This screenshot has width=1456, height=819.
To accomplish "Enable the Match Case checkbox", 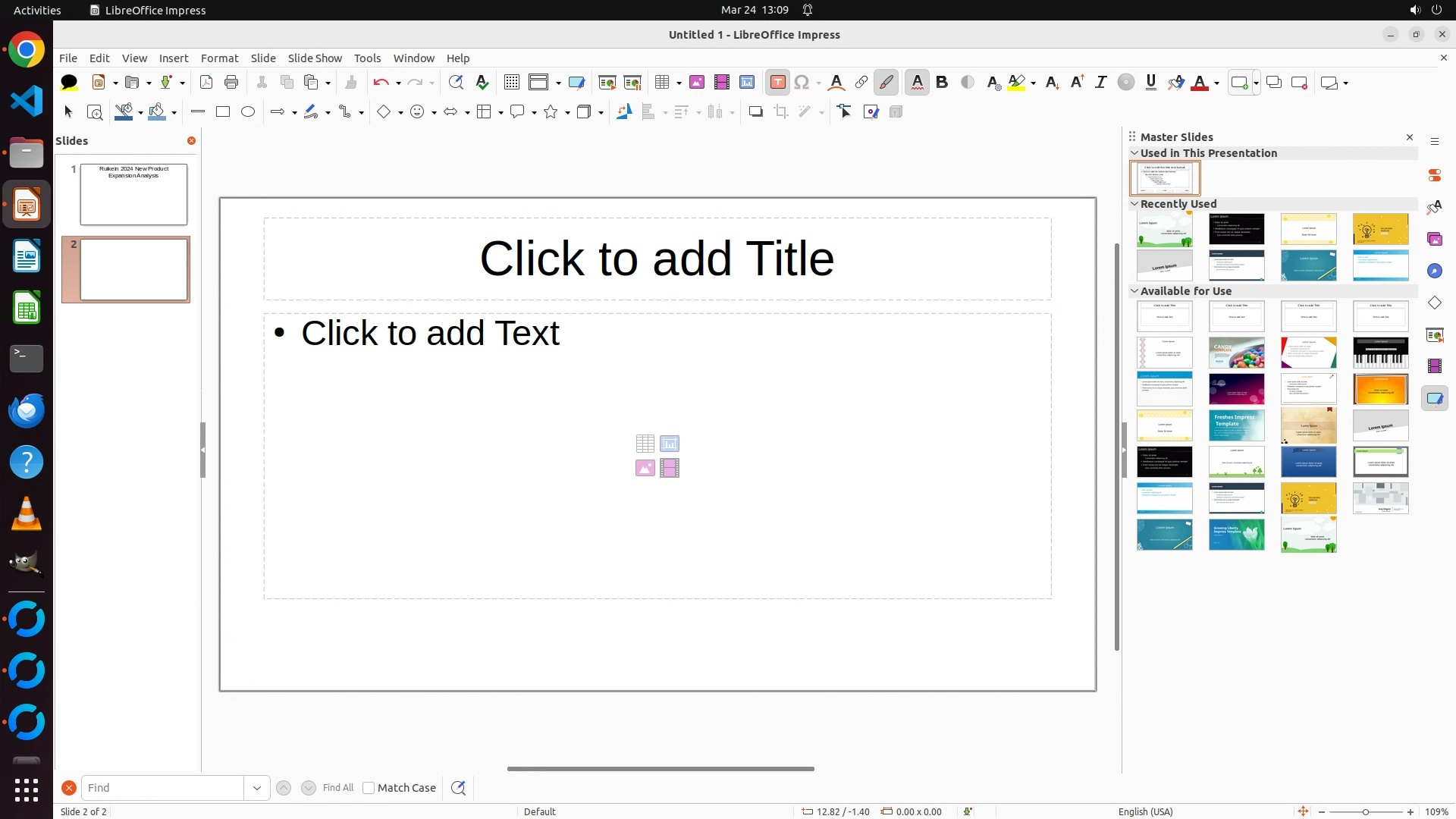I will tap(369, 788).
